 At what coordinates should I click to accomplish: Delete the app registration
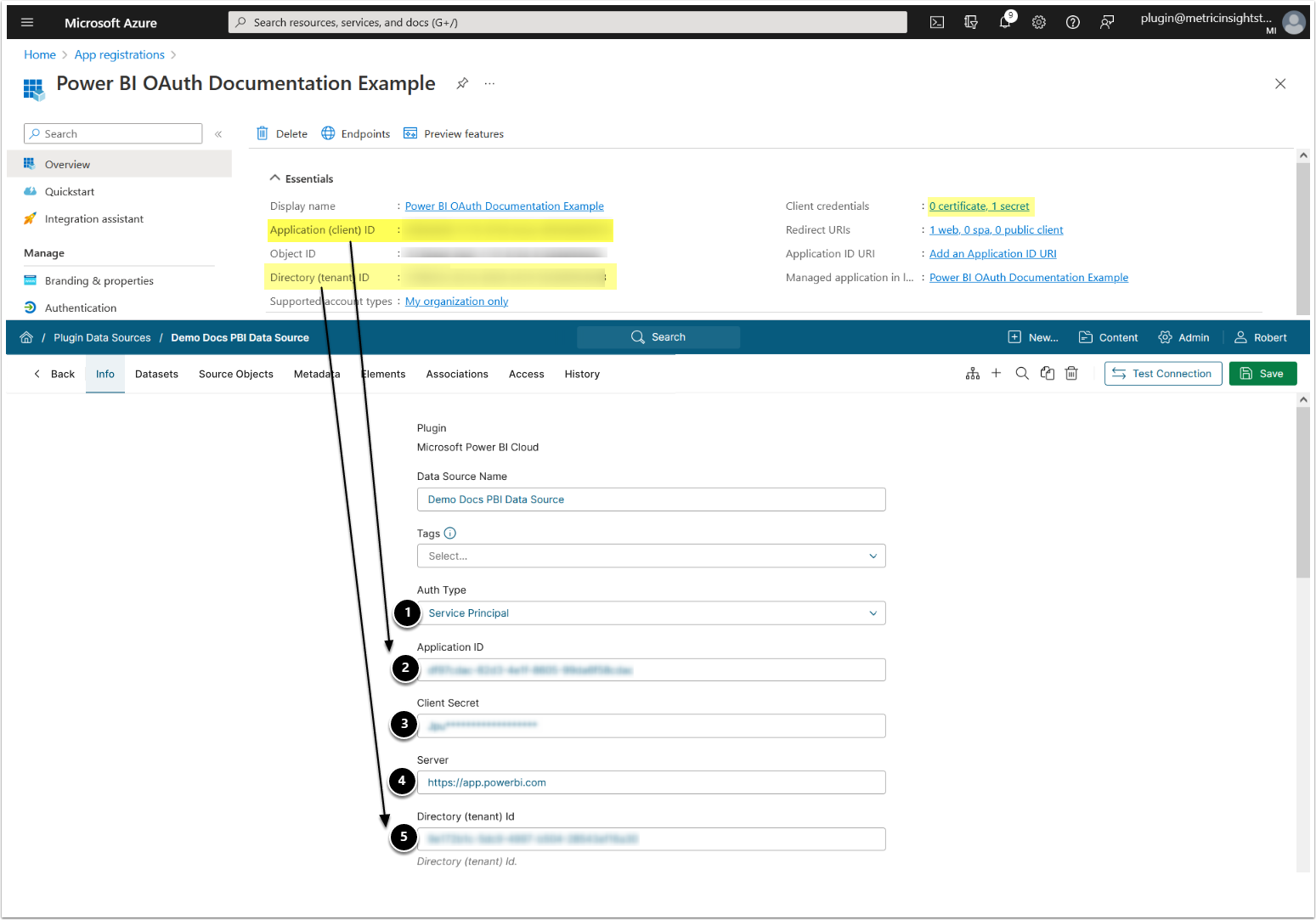(282, 133)
